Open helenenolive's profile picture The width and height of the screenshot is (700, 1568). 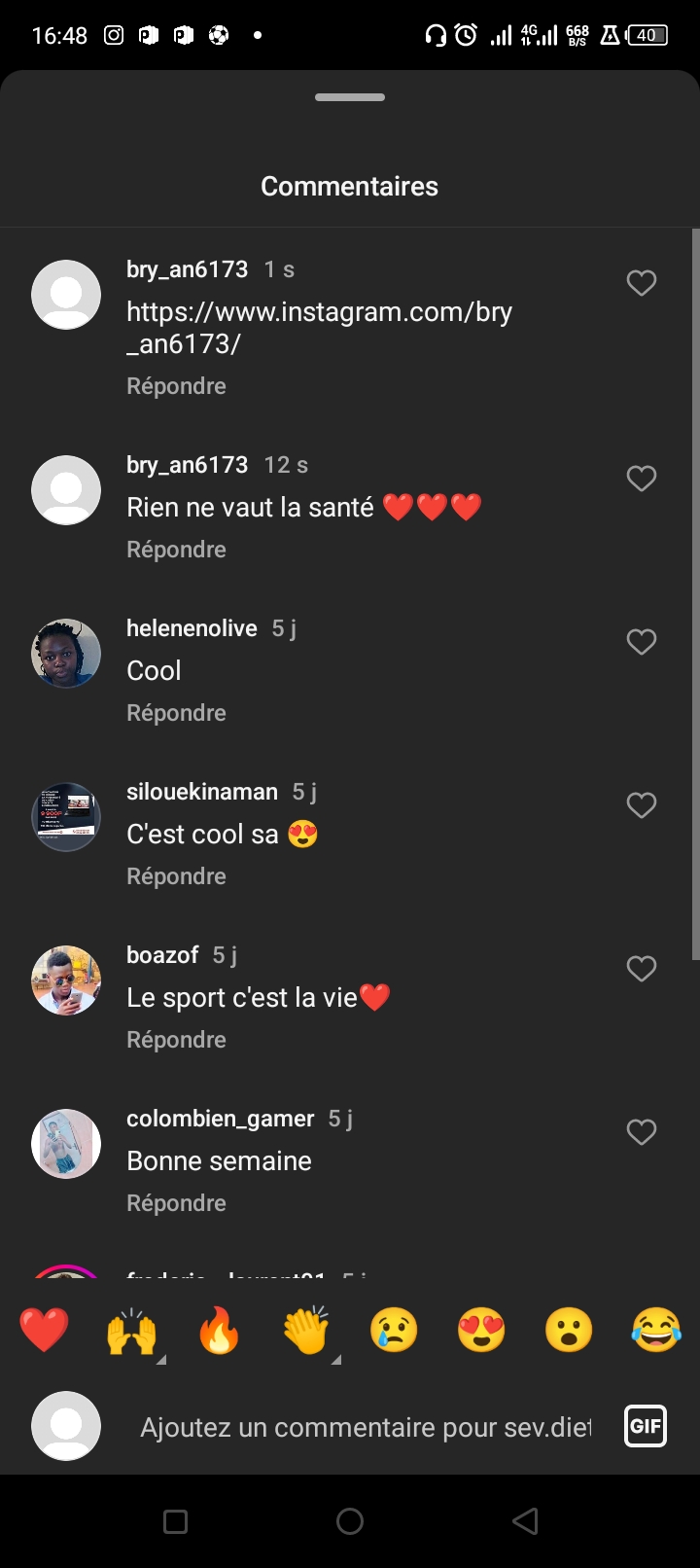click(66, 654)
